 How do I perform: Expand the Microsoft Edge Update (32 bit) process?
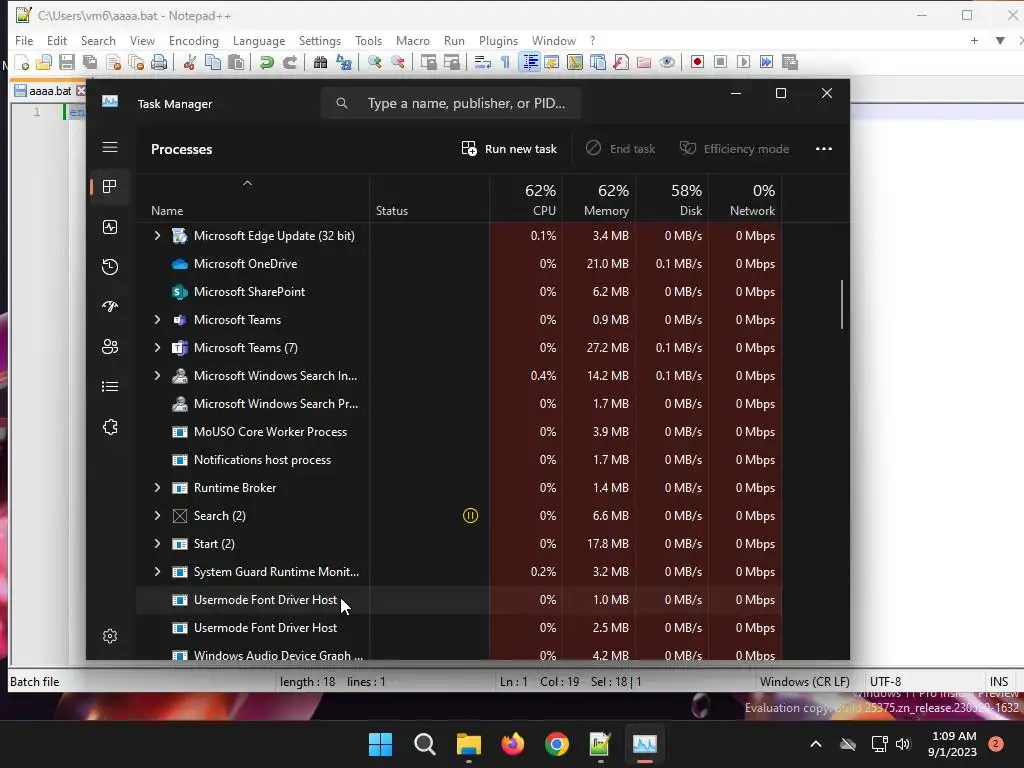[157, 236]
